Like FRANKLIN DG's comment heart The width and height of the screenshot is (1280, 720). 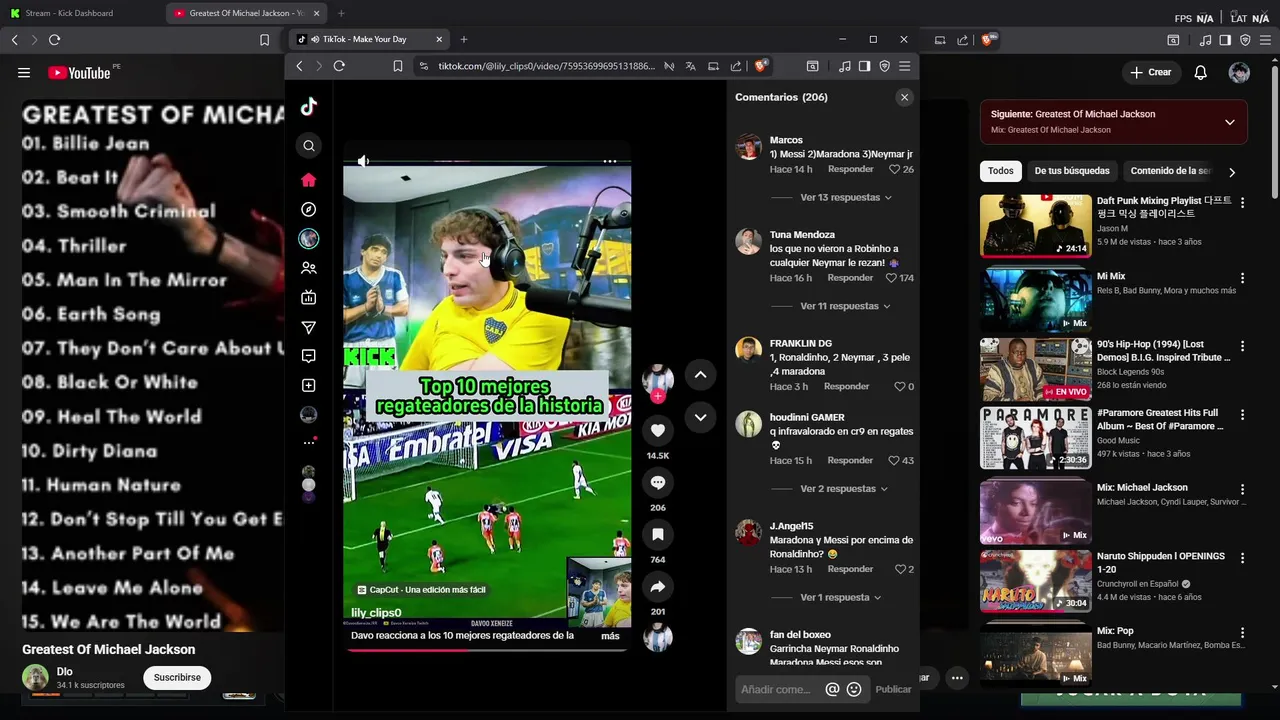click(899, 387)
